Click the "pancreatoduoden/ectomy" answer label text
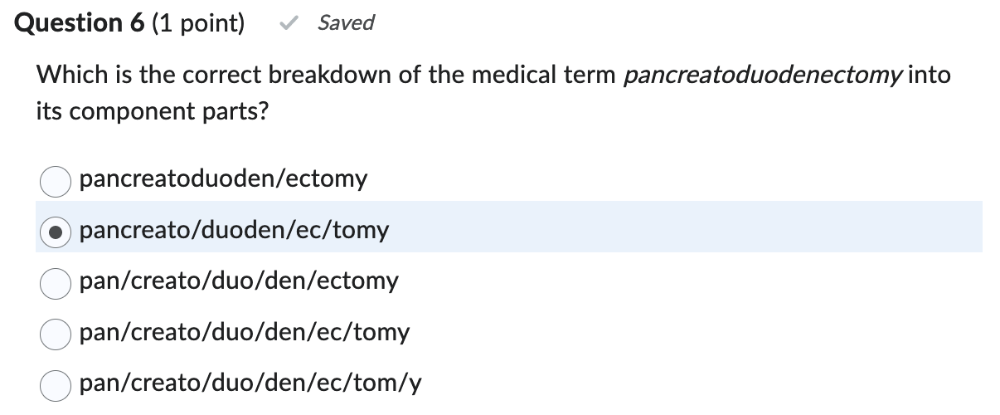Screen dimensions: 1000x415 coord(223,180)
